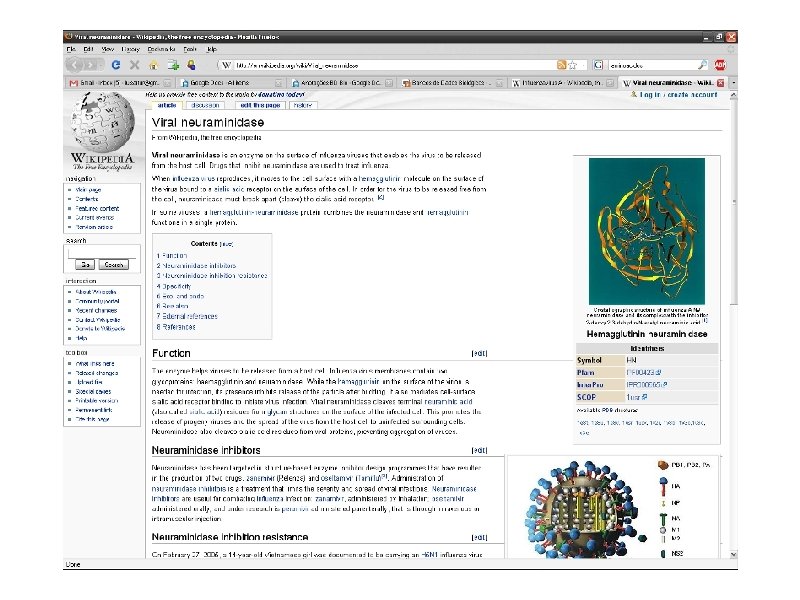Bookmark this page with the star icon

[x=572, y=65]
